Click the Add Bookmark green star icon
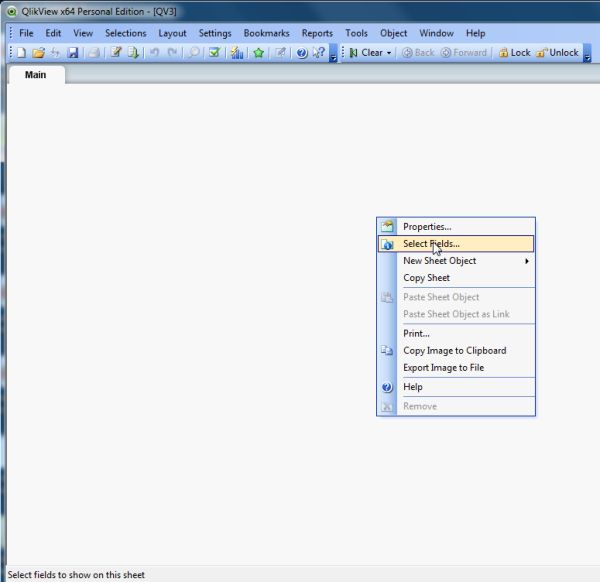The width and height of the screenshot is (600, 582). click(x=259, y=53)
